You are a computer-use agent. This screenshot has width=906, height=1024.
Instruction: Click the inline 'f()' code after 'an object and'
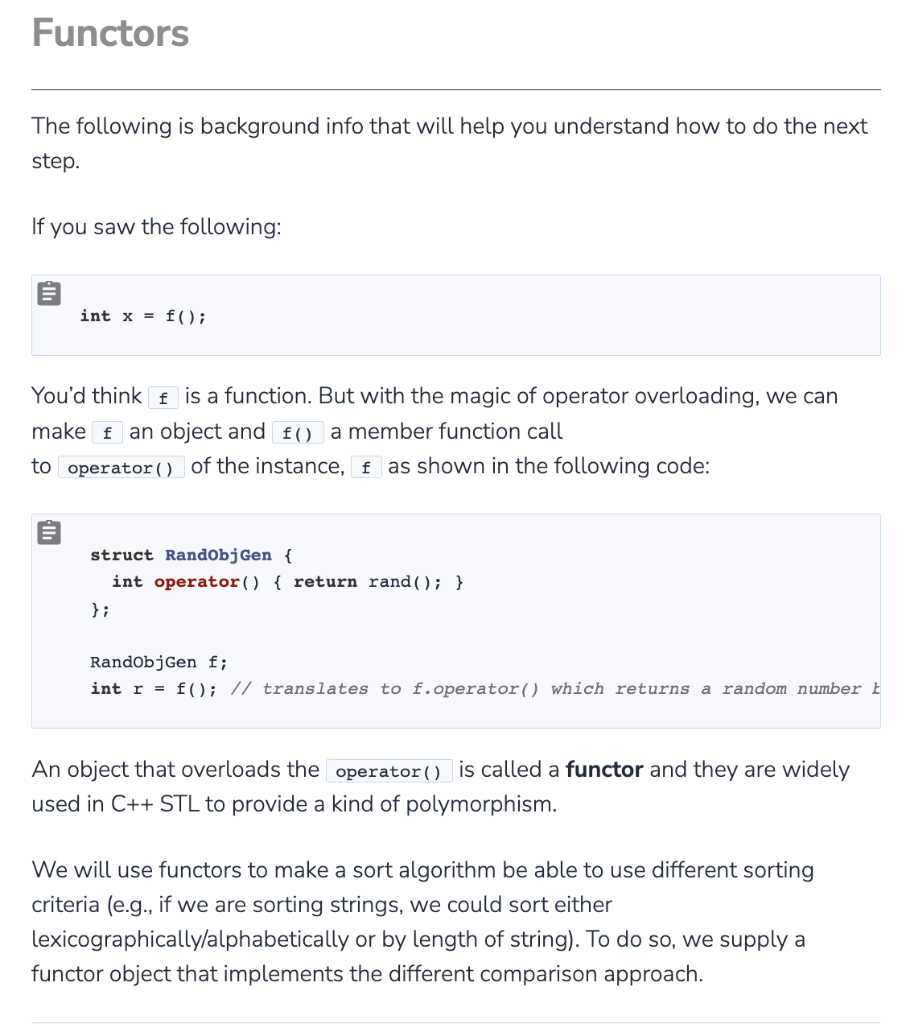(297, 433)
